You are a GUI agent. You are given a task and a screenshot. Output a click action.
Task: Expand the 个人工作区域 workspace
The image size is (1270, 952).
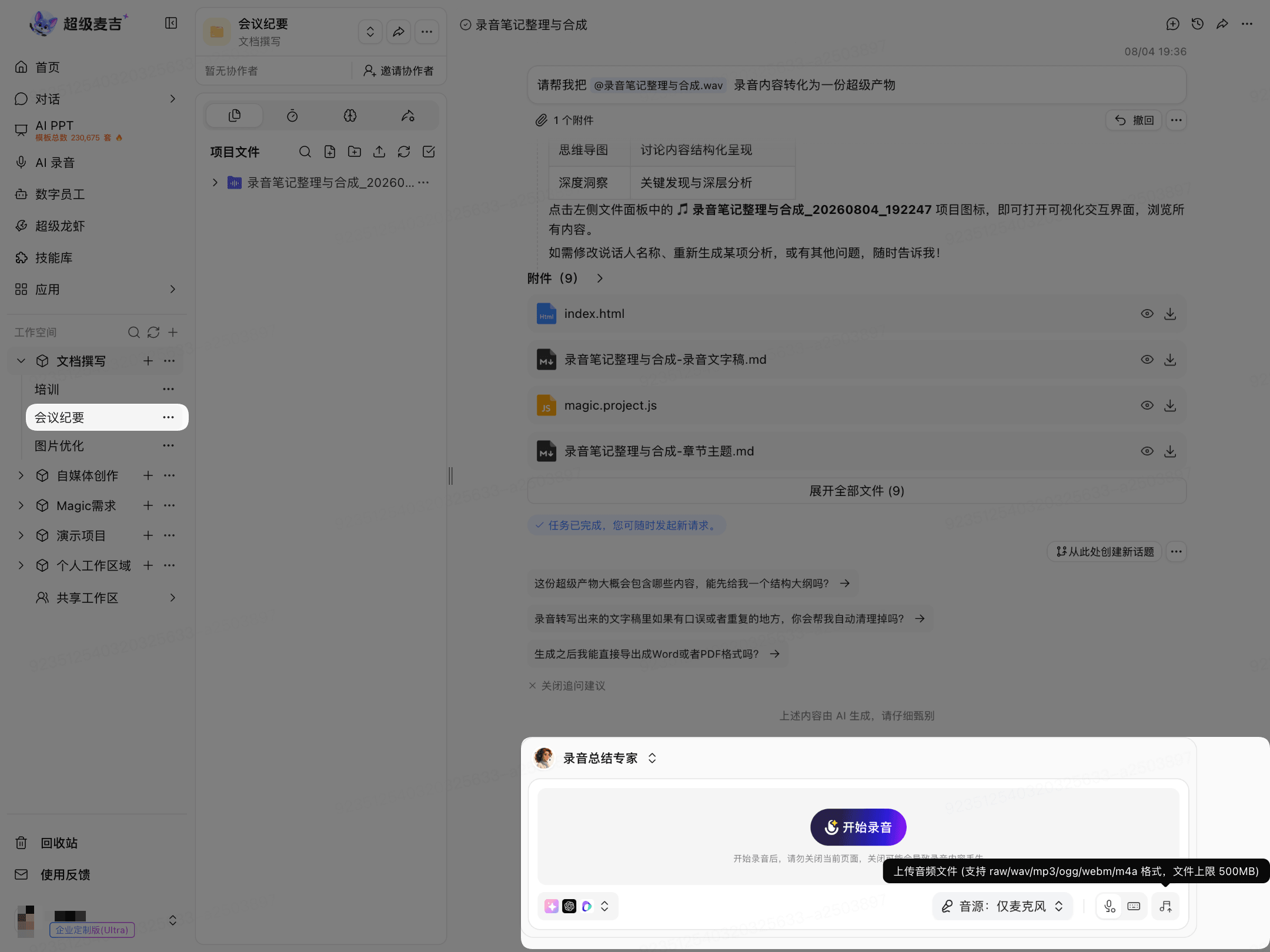(x=21, y=565)
